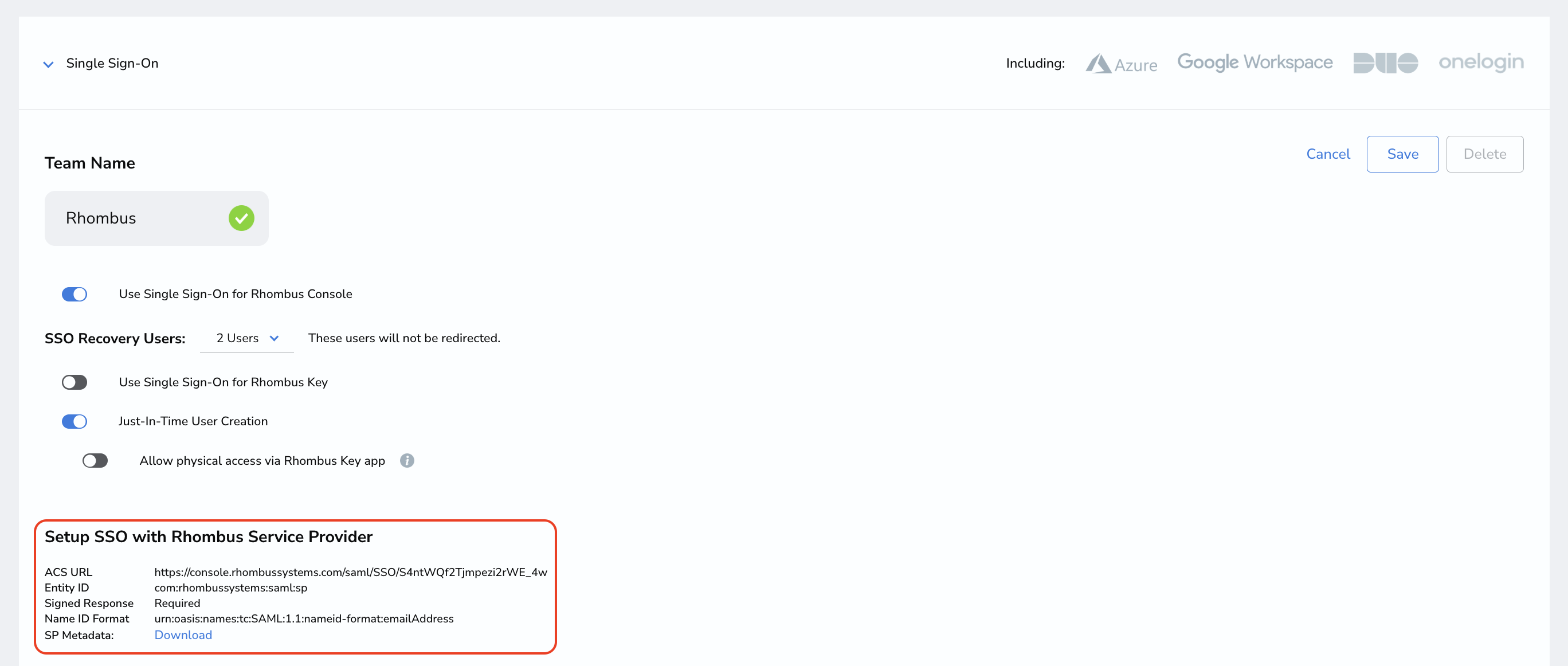The image size is (1568, 666).
Task: Click the Entity ID value com:rhombussystems:saml:sp
Action: point(231,587)
